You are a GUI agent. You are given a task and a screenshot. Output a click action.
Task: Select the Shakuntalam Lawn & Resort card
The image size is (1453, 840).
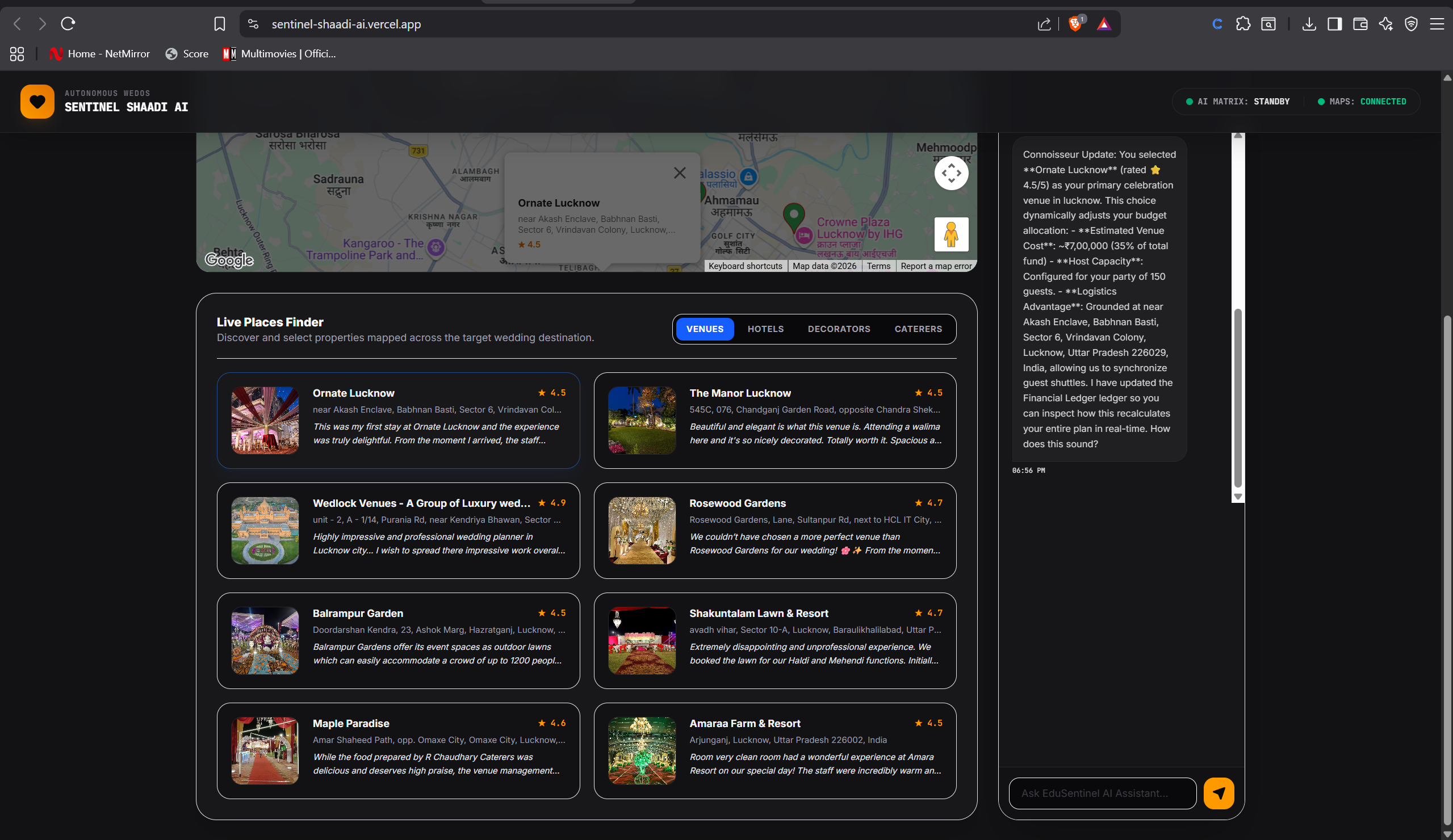click(775, 641)
